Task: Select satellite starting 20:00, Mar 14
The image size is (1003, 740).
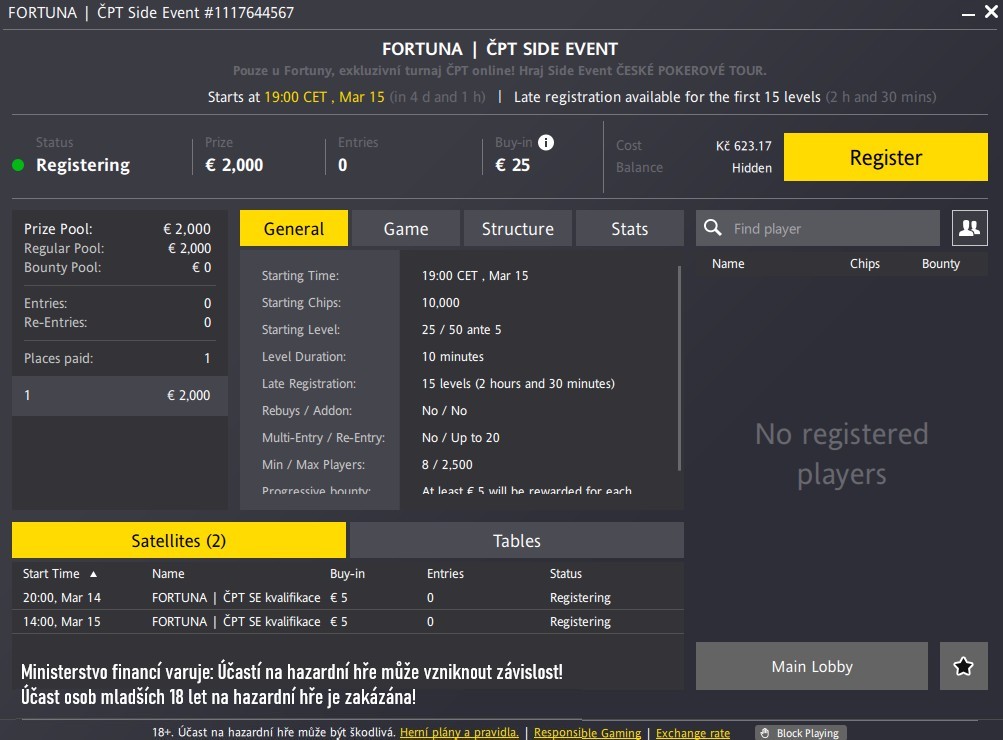Action: (x=348, y=597)
